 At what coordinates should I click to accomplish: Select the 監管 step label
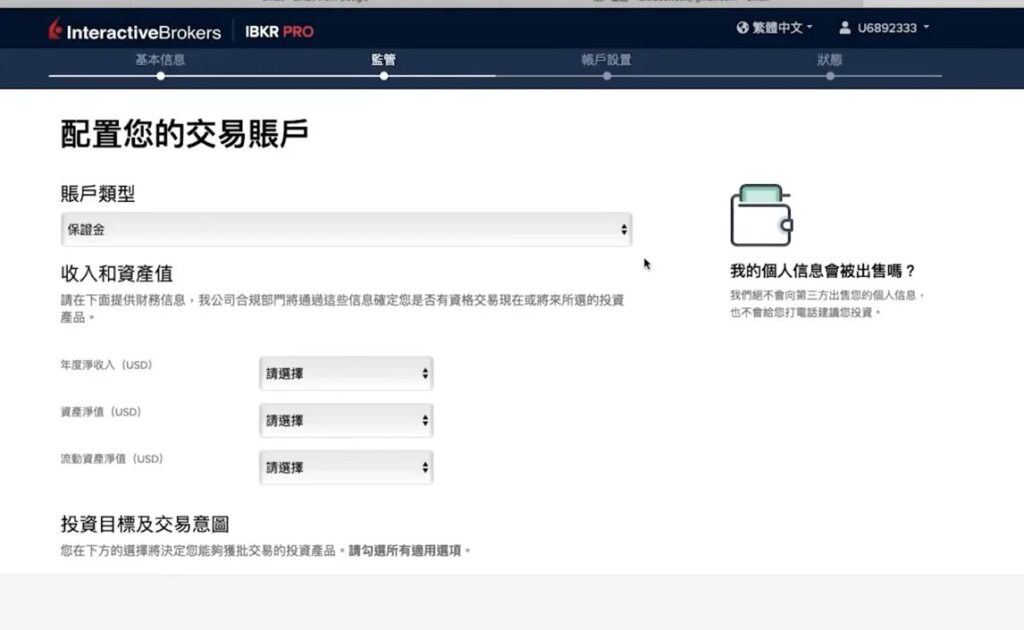[383, 59]
